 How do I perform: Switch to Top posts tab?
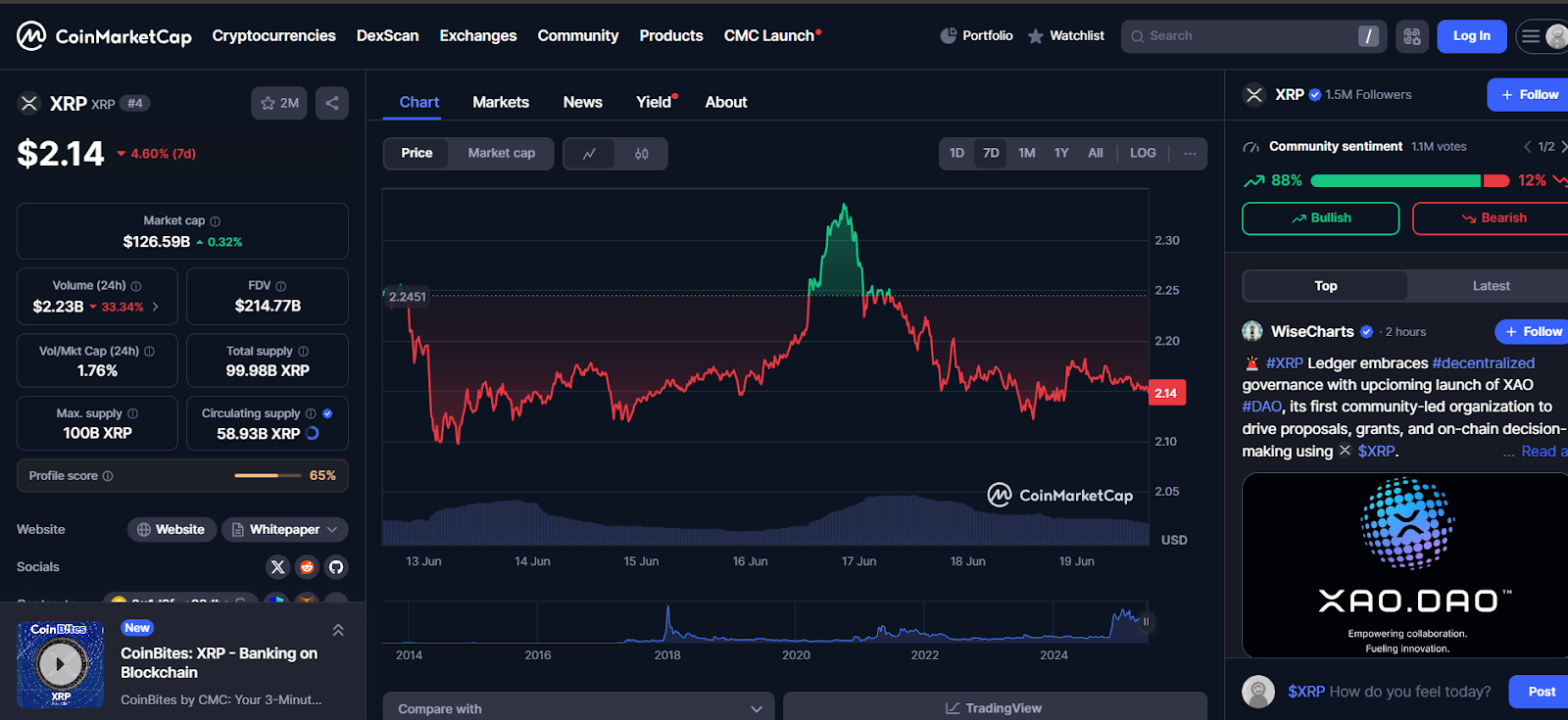[1325, 286]
